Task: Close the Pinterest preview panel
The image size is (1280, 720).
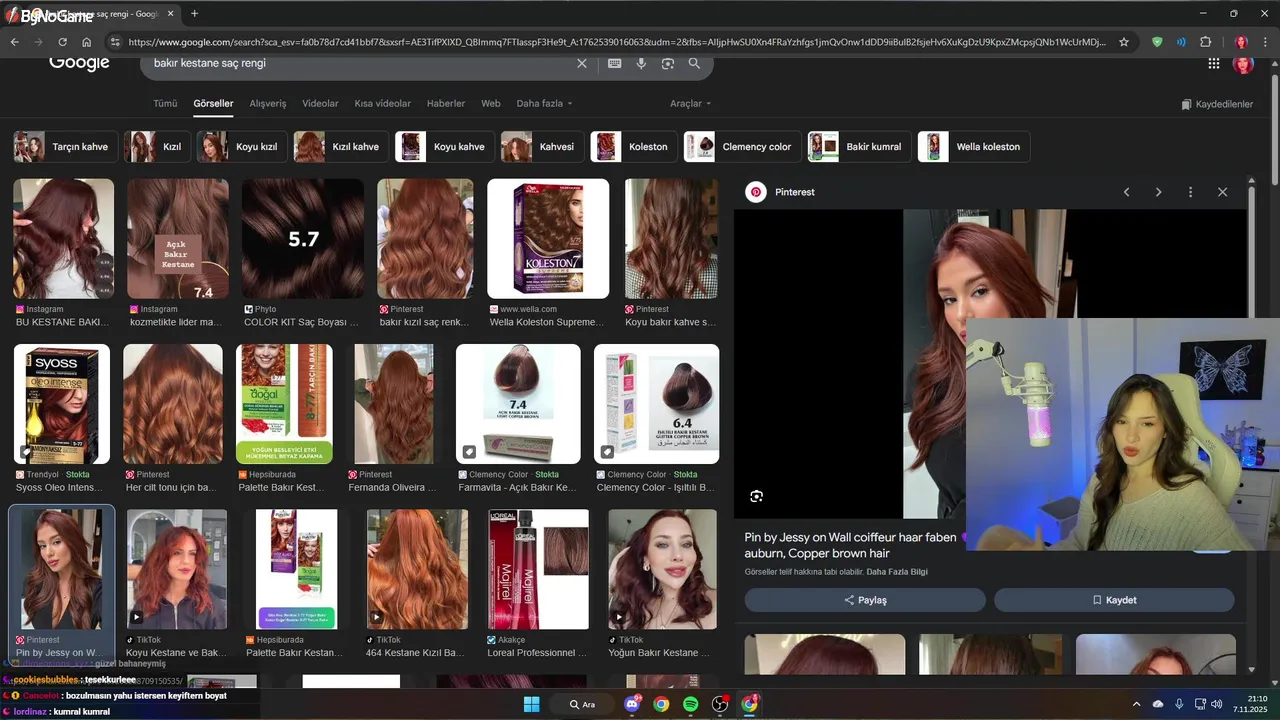Action: [x=1222, y=192]
